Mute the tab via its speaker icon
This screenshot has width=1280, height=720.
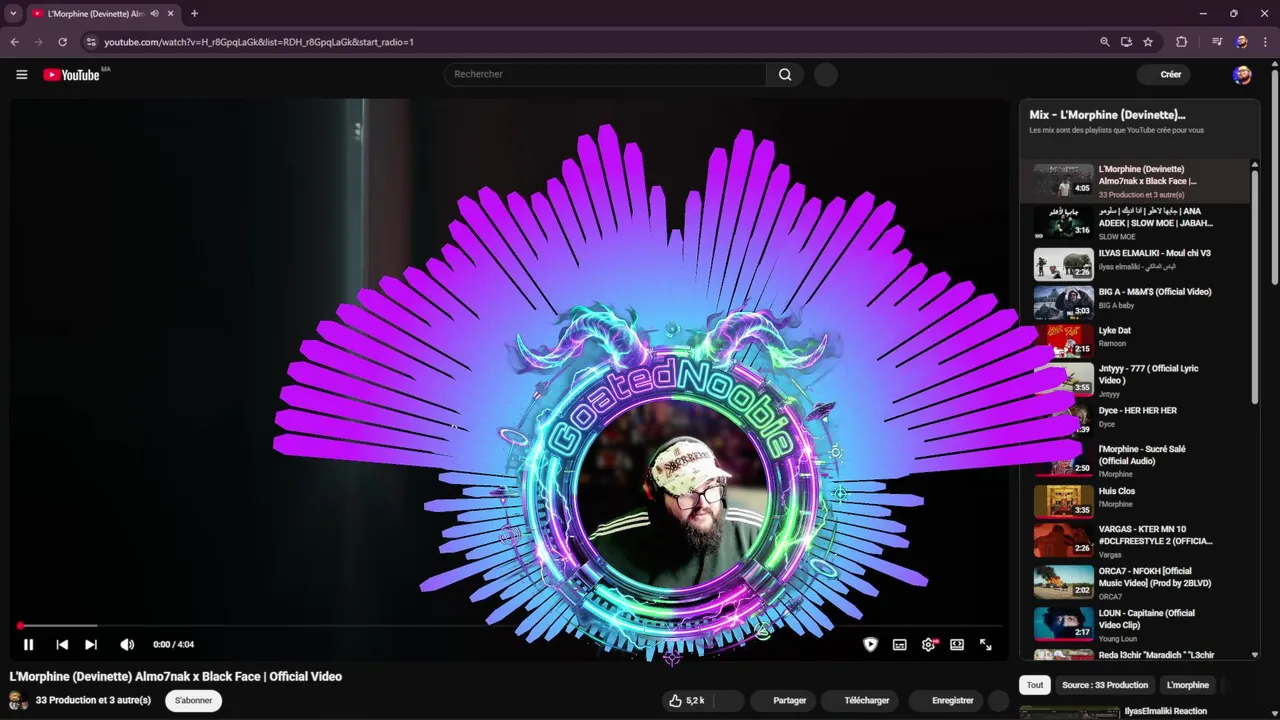click(x=154, y=13)
